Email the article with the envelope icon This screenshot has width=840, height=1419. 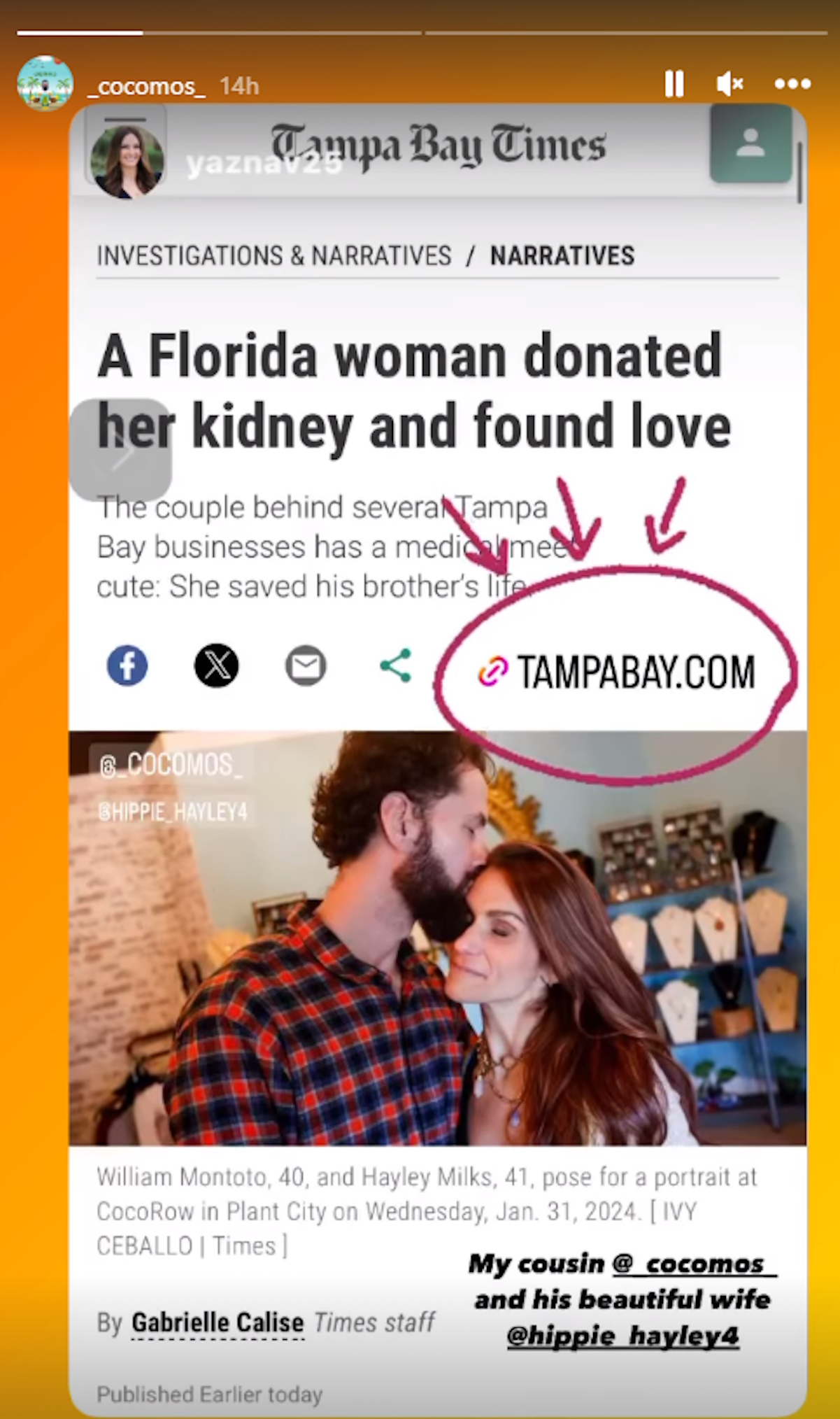point(306,665)
